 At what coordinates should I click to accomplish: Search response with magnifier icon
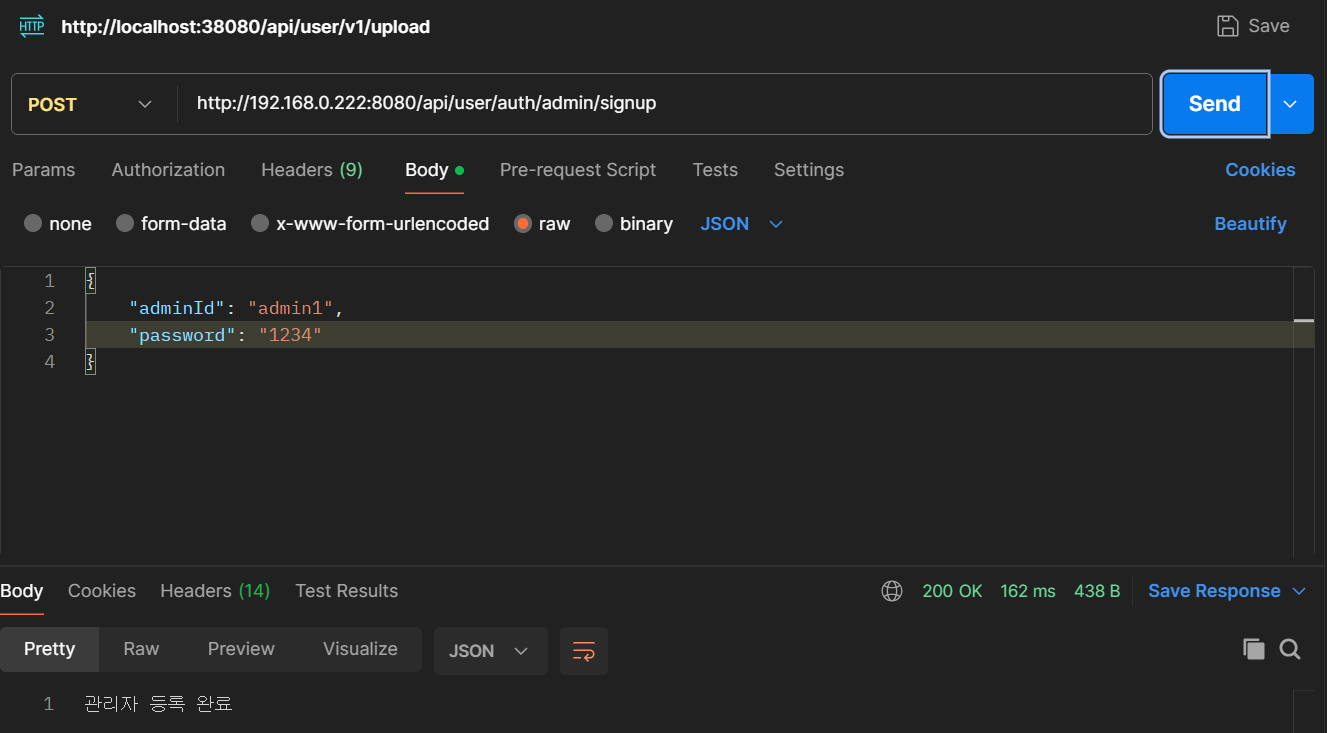coord(1290,649)
